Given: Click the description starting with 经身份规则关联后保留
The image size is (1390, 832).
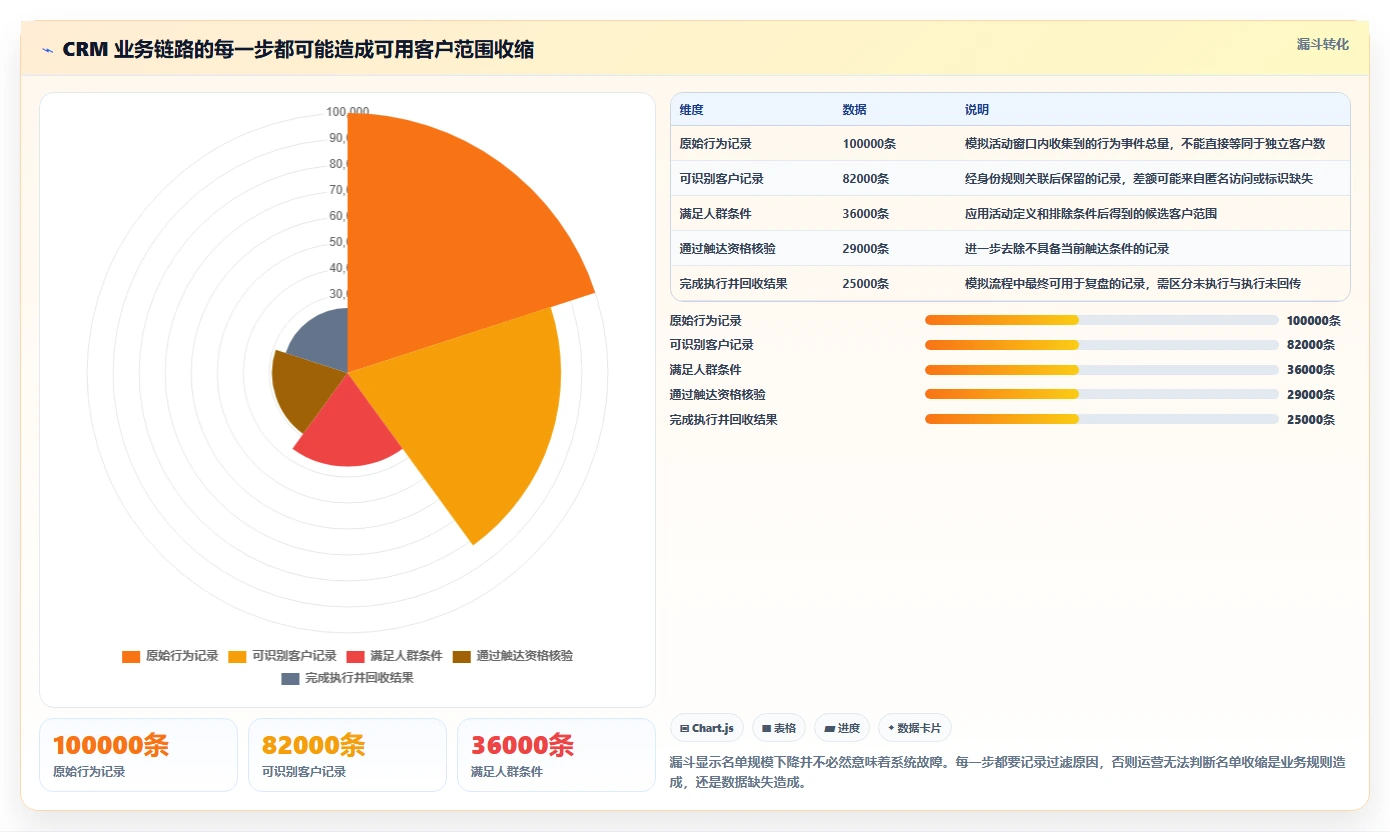Looking at the screenshot, I should [x=1138, y=179].
